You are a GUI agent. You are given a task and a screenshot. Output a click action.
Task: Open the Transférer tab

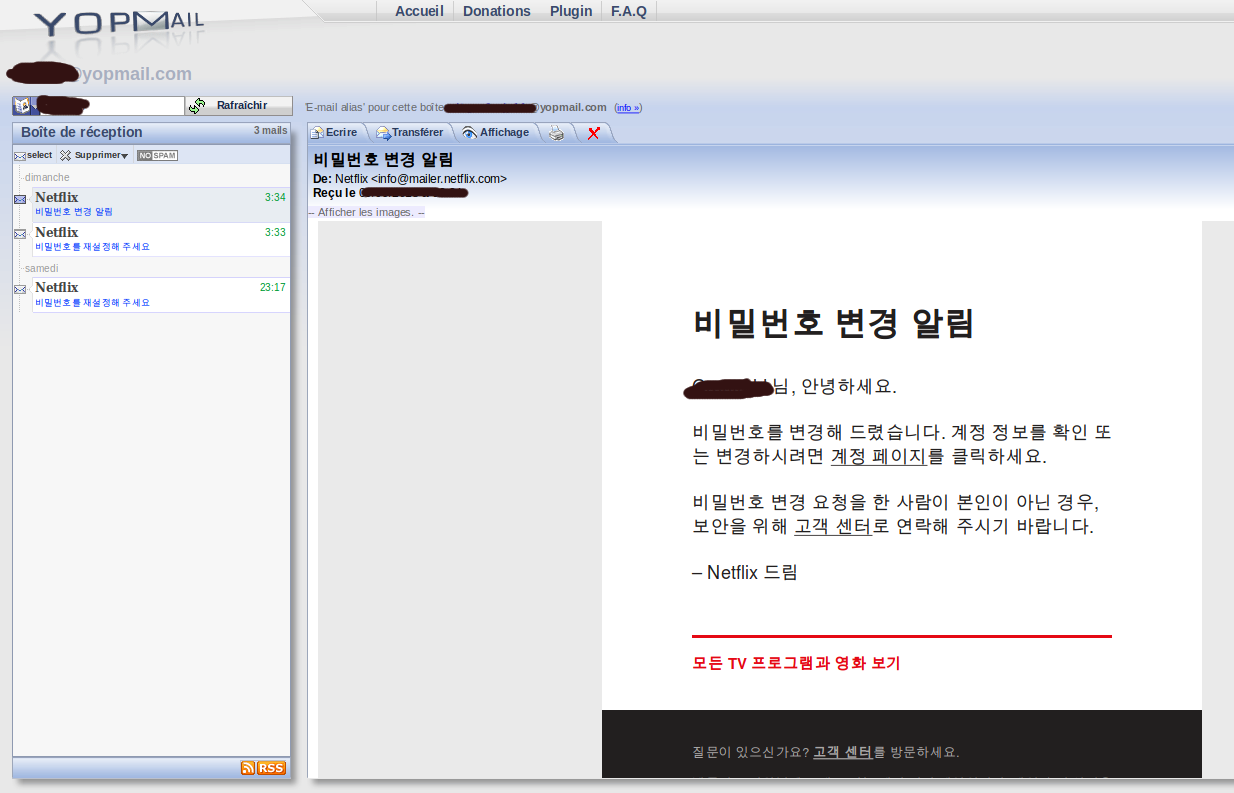[410, 133]
